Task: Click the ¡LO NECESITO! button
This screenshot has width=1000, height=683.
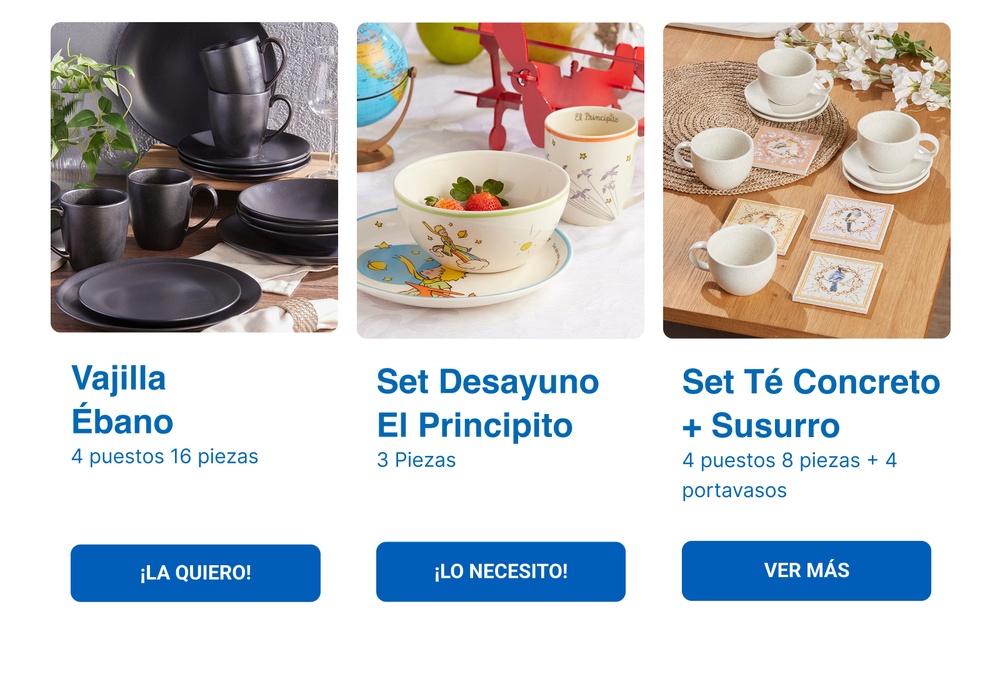Action: 501,571
